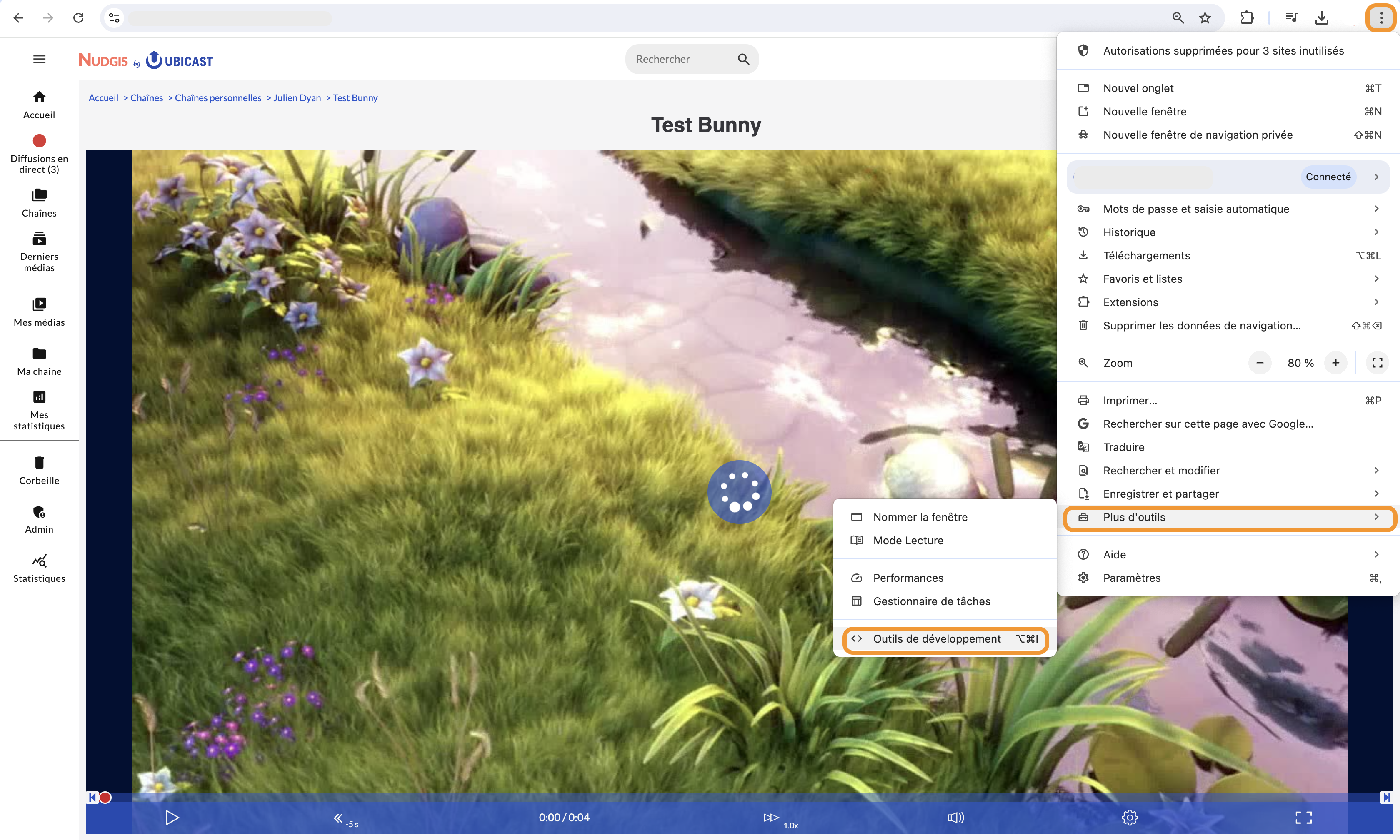Click the Accueil breadcrumb link
This screenshot has width=1400, height=840.
pos(103,97)
